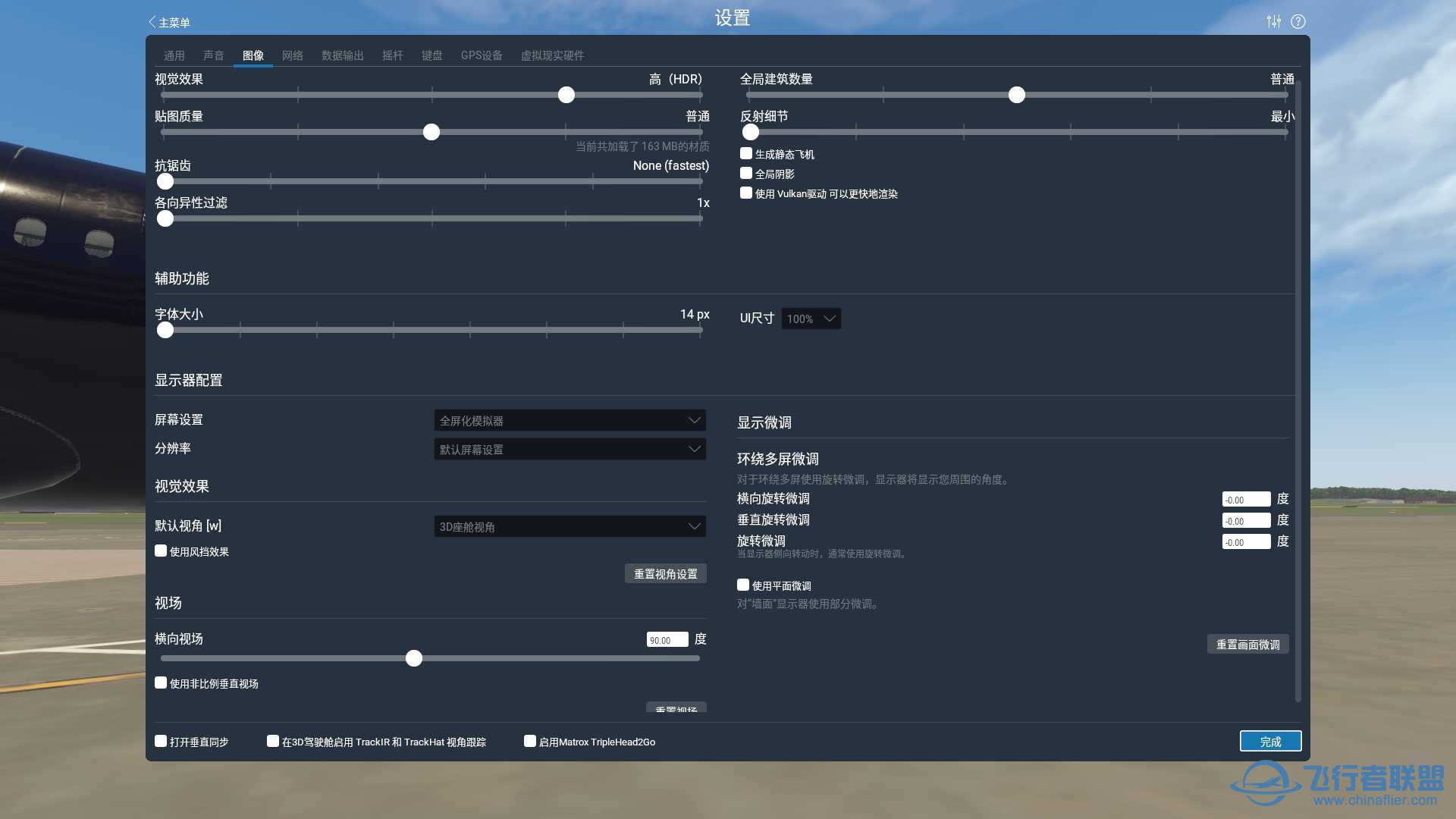Click the 显示微调 heading
The height and width of the screenshot is (819, 1456).
[x=764, y=422]
